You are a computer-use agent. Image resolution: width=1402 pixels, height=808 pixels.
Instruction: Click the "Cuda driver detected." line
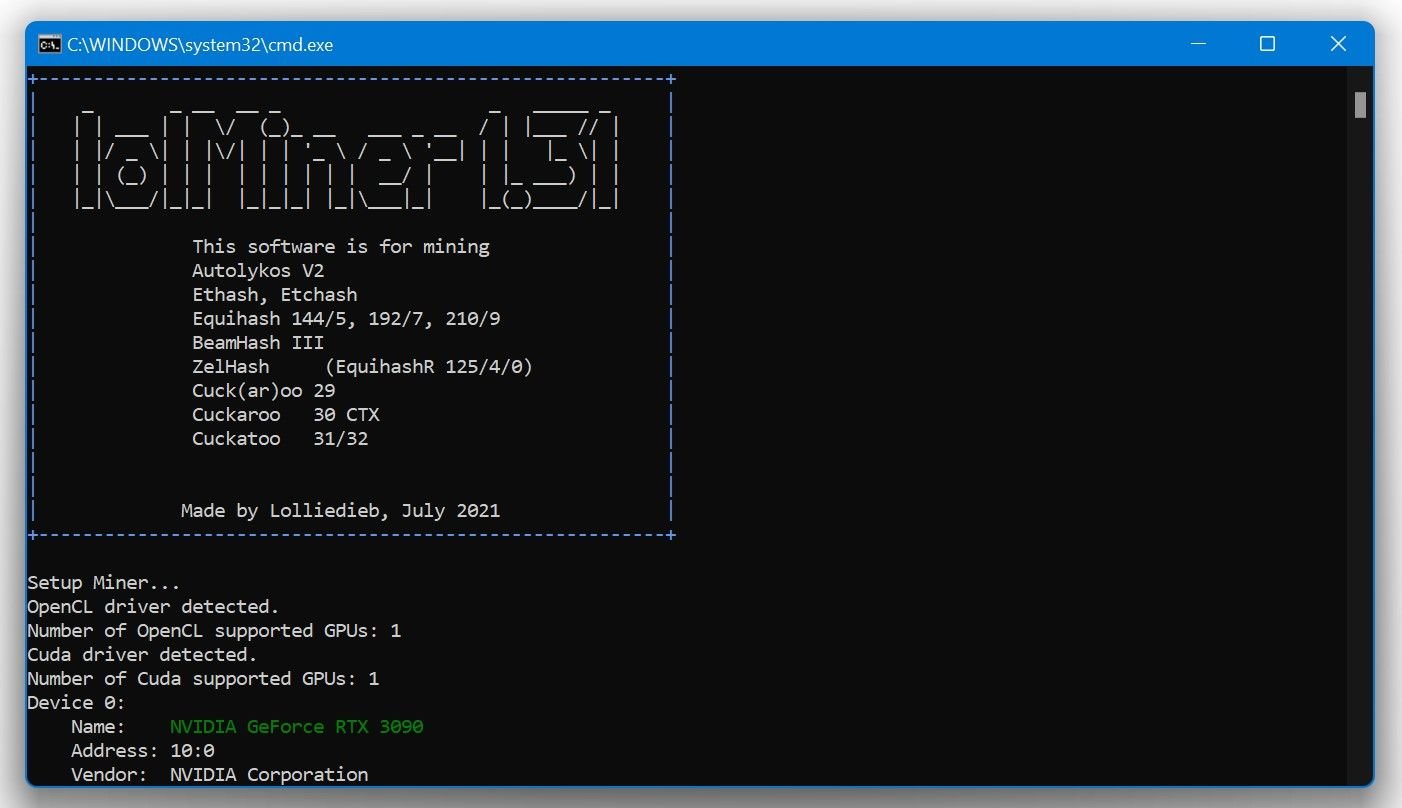click(142, 654)
